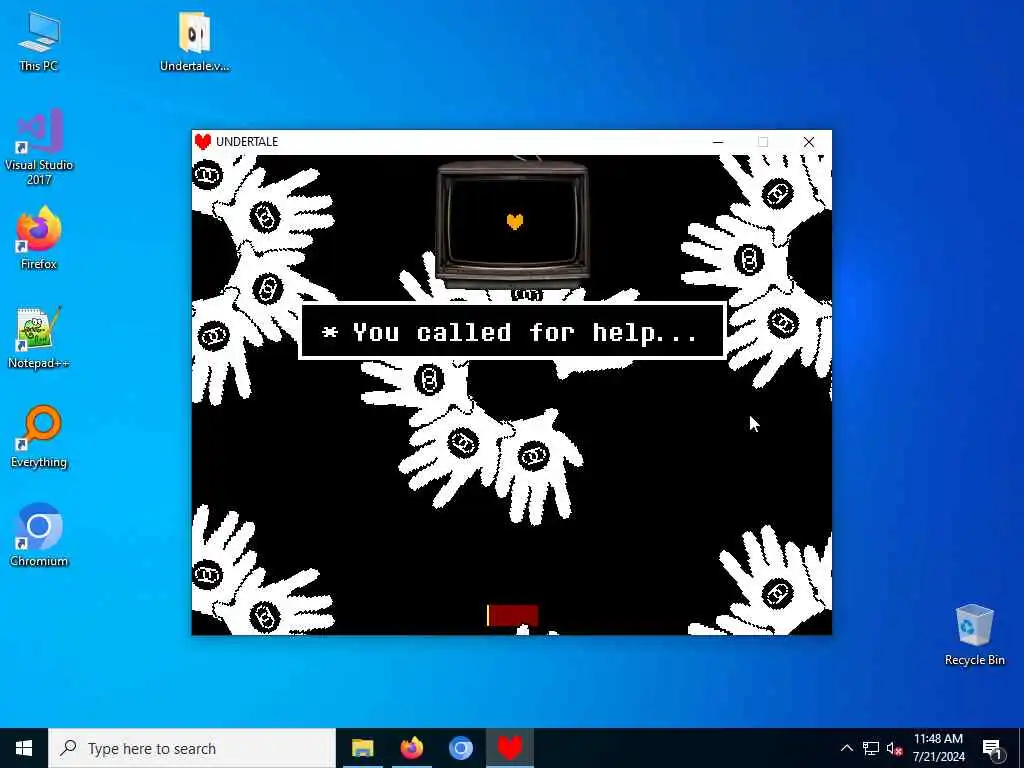Minimize the Undertale window
Screen dimensions: 1024x768
(718, 142)
